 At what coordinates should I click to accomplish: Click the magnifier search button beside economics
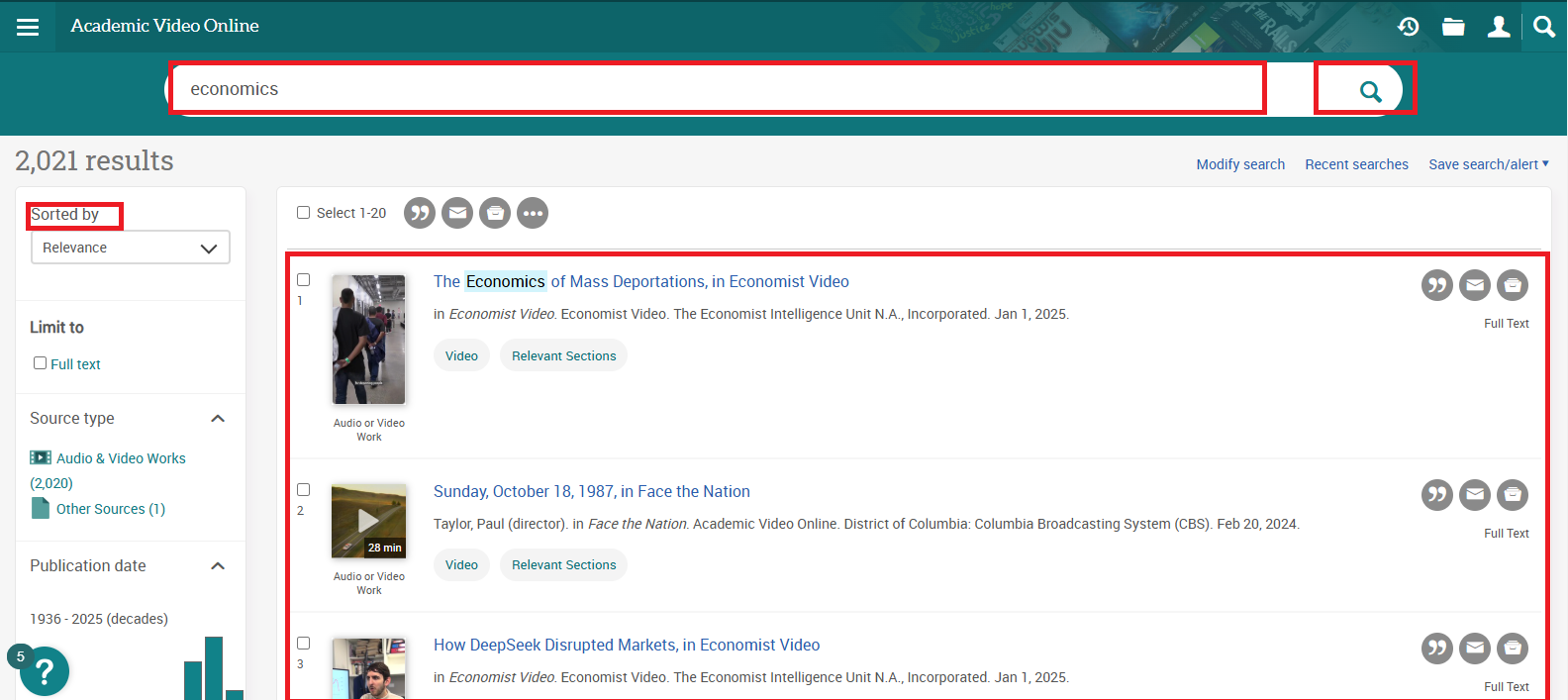[1370, 91]
